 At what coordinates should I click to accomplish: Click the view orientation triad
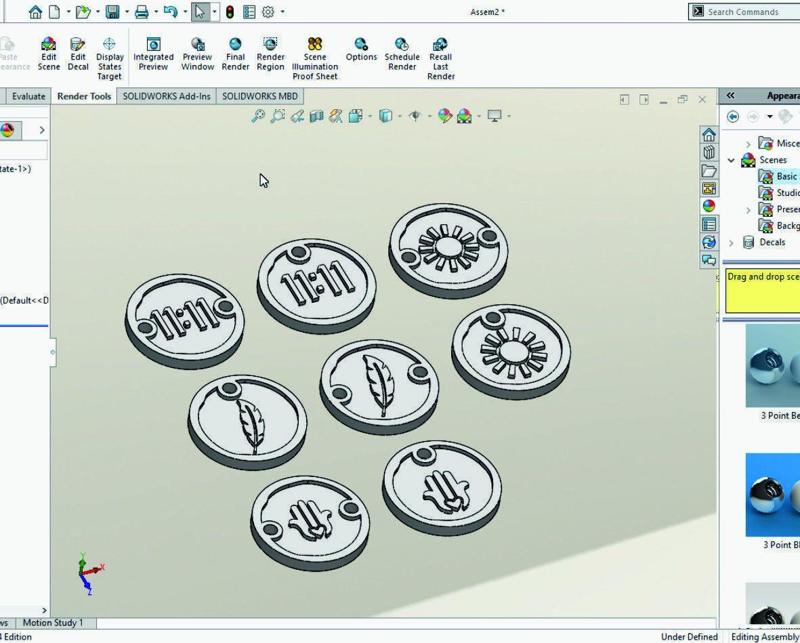tap(90, 574)
